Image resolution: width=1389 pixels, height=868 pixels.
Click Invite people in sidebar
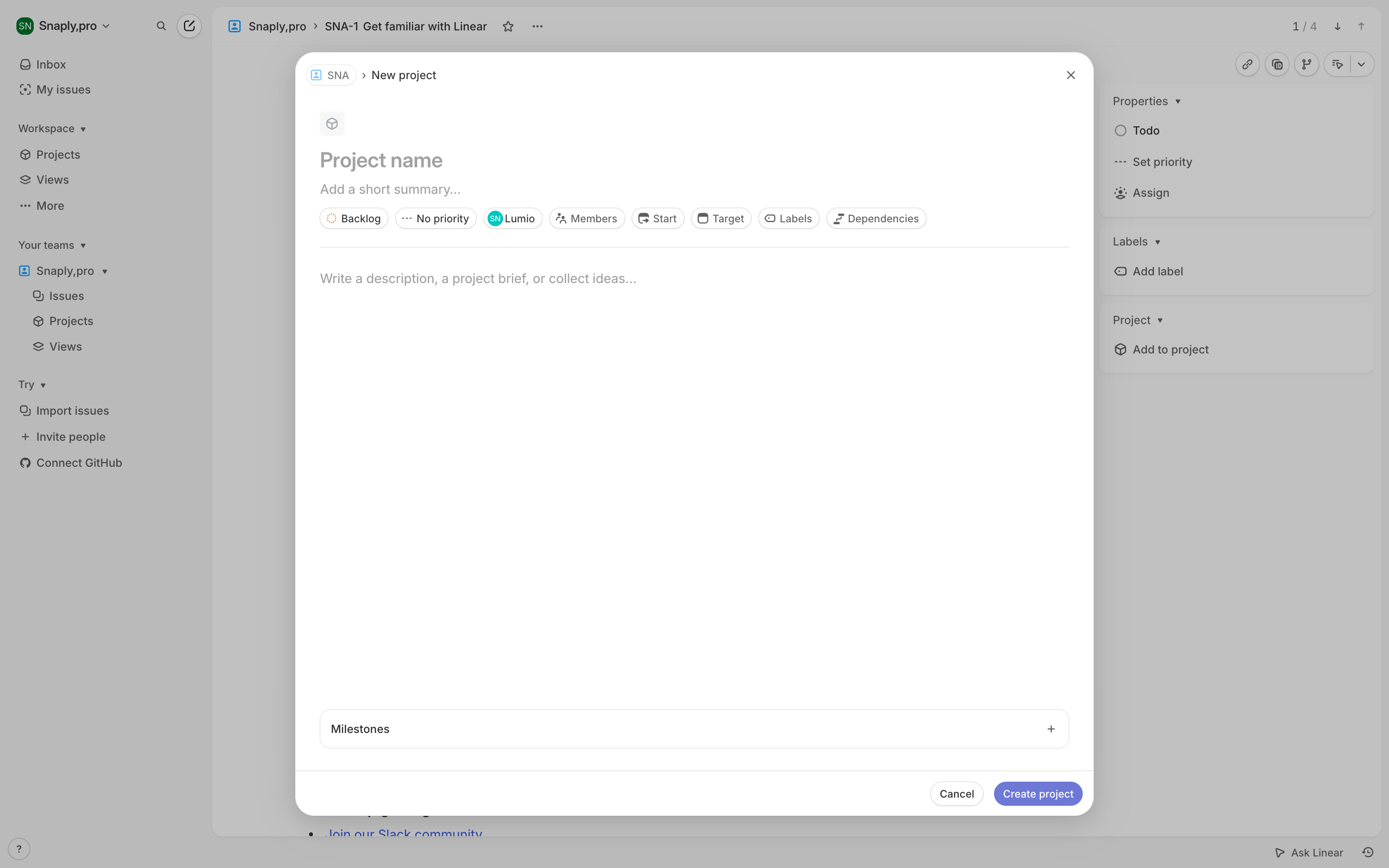point(62,436)
